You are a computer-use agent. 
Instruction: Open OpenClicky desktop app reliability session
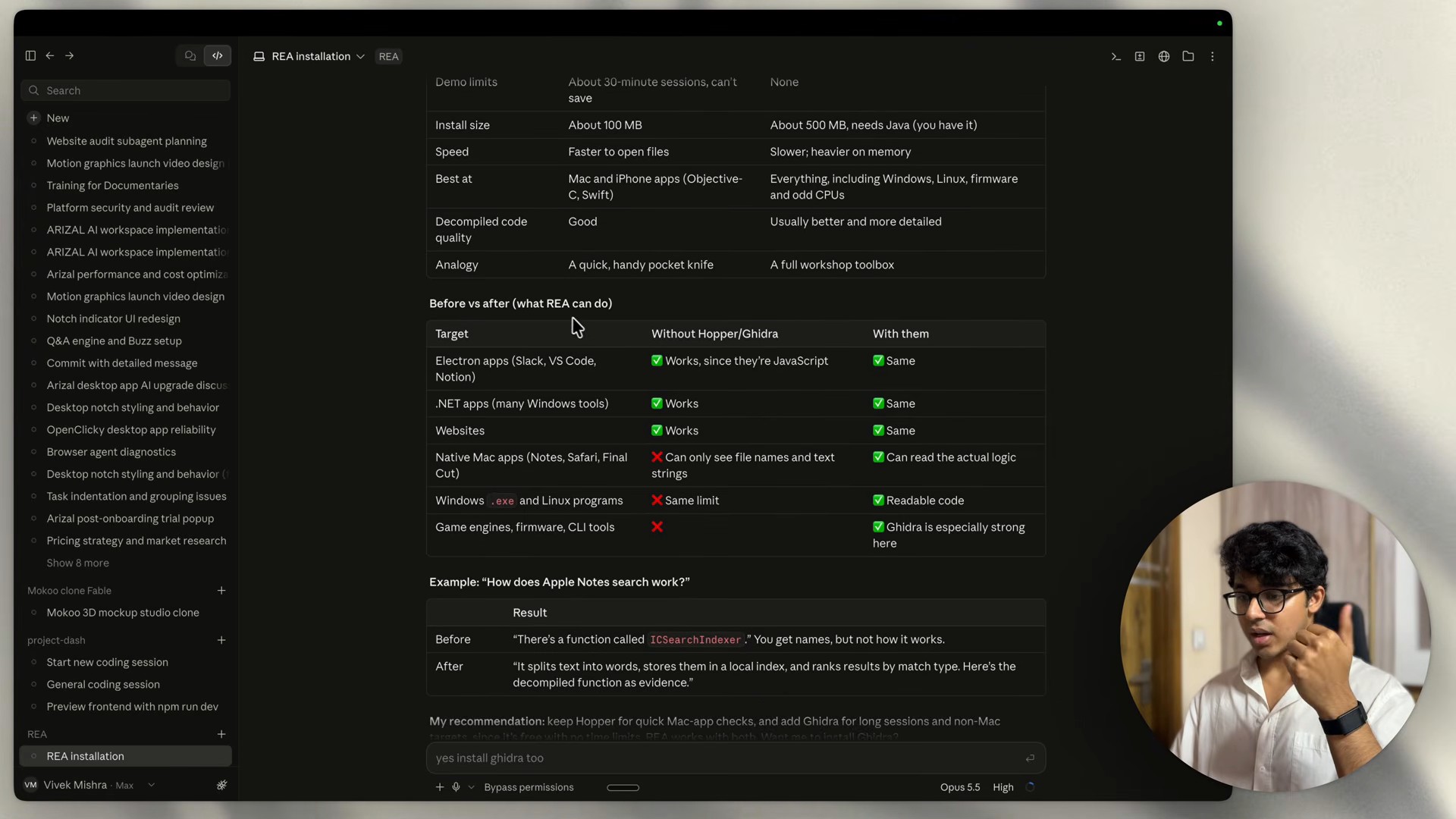[x=130, y=429]
